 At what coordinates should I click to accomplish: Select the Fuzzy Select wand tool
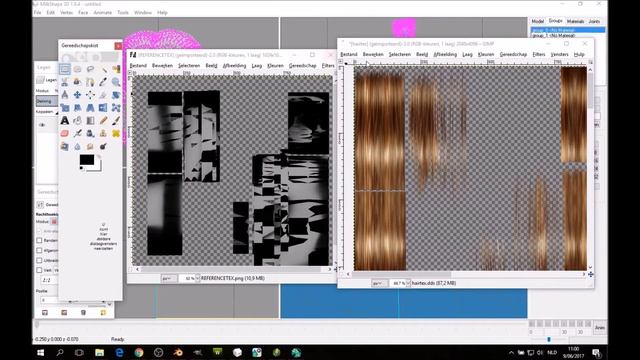click(x=103, y=69)
